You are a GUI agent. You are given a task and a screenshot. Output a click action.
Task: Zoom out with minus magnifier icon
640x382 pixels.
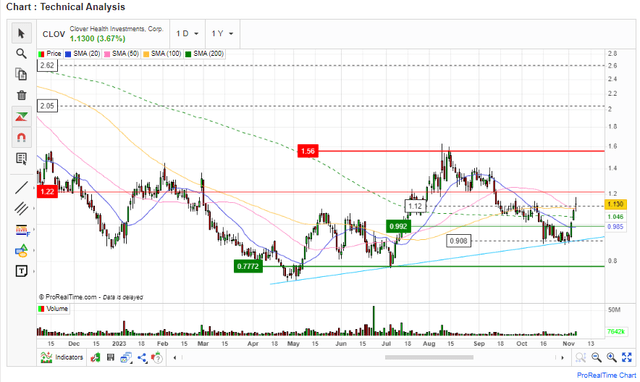596,358
